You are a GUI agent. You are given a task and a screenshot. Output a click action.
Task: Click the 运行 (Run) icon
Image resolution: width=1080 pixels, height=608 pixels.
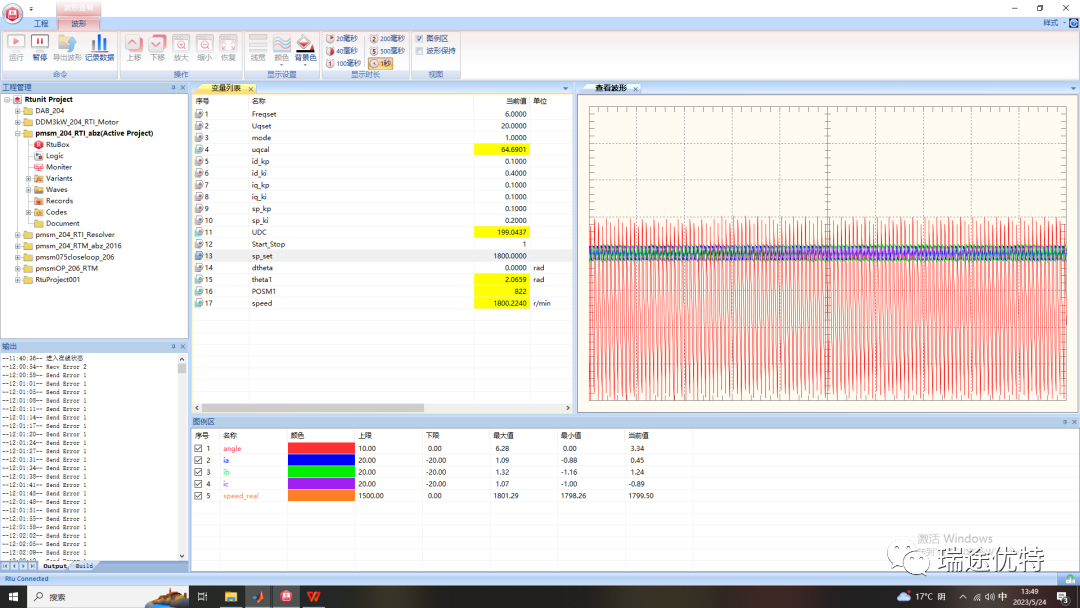pos(16,44)
